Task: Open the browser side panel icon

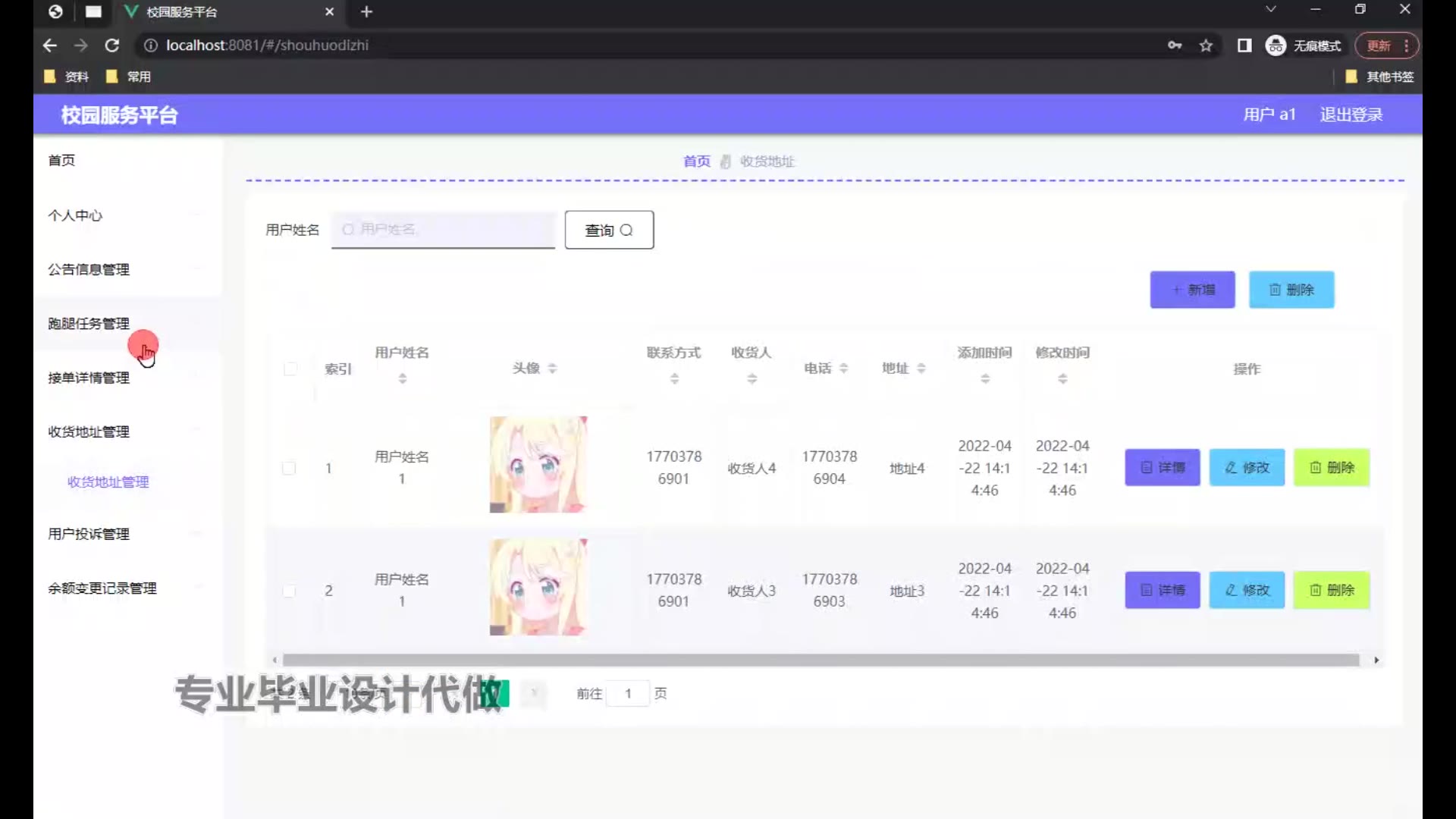Action: pyautogui.click(x=1244, y=45)
